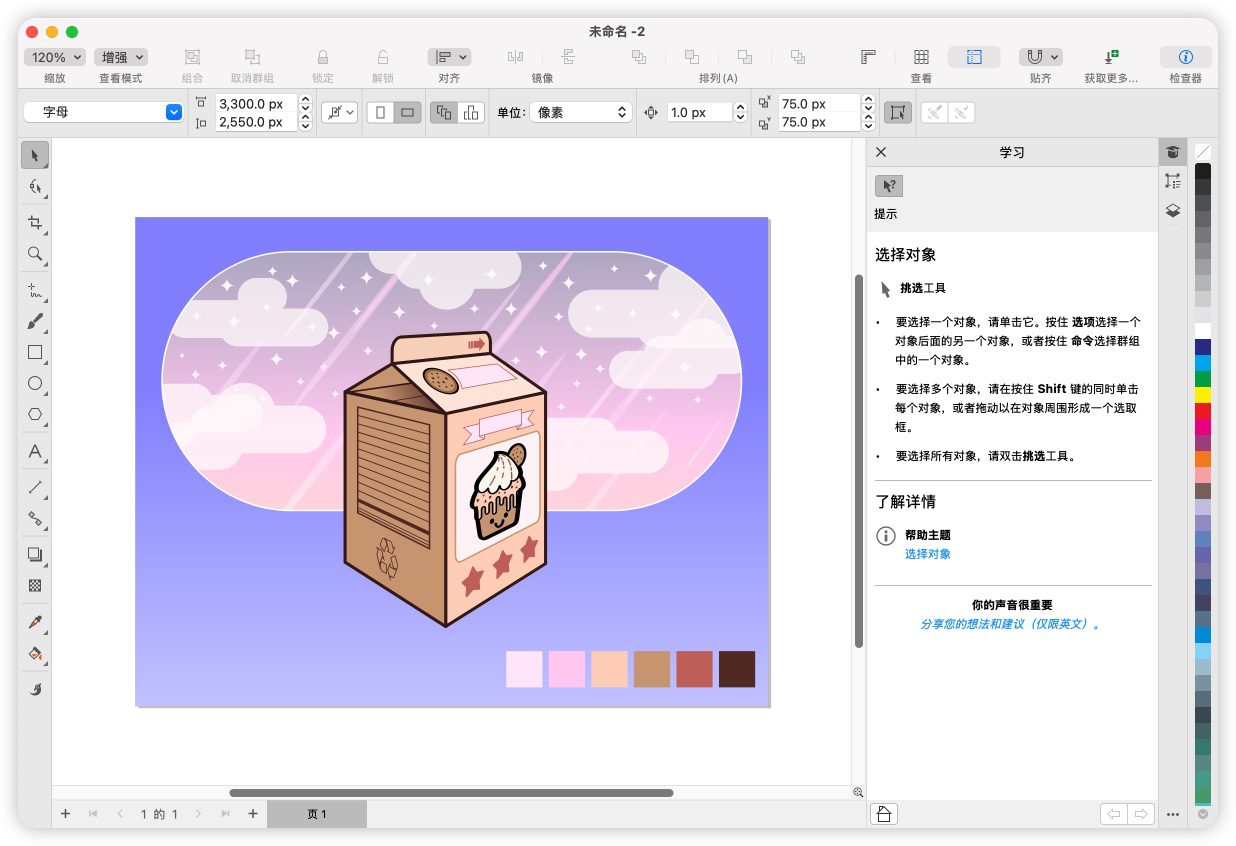Click the 分享您的想法和建议 feedback link
Viewport: 1236px width, 846px height.
click(1011, 624)
